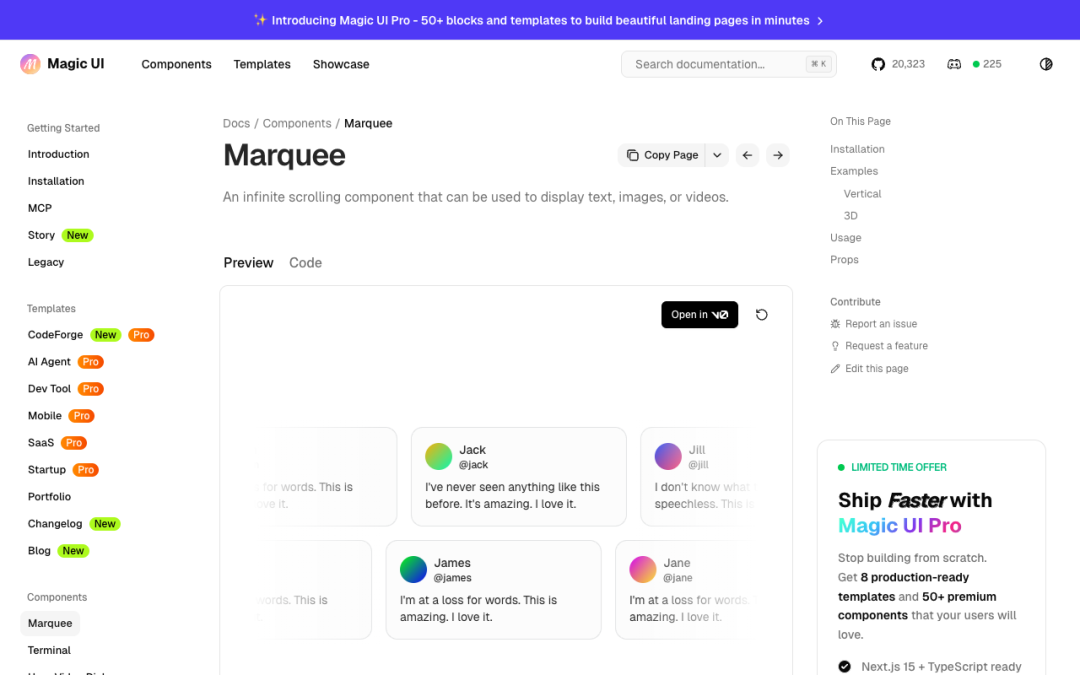Image resolution: width=1080 pixels, height=675 pixels.
Task: Click the Magic UI Pro announcement banner
Action: pos(540,20)
